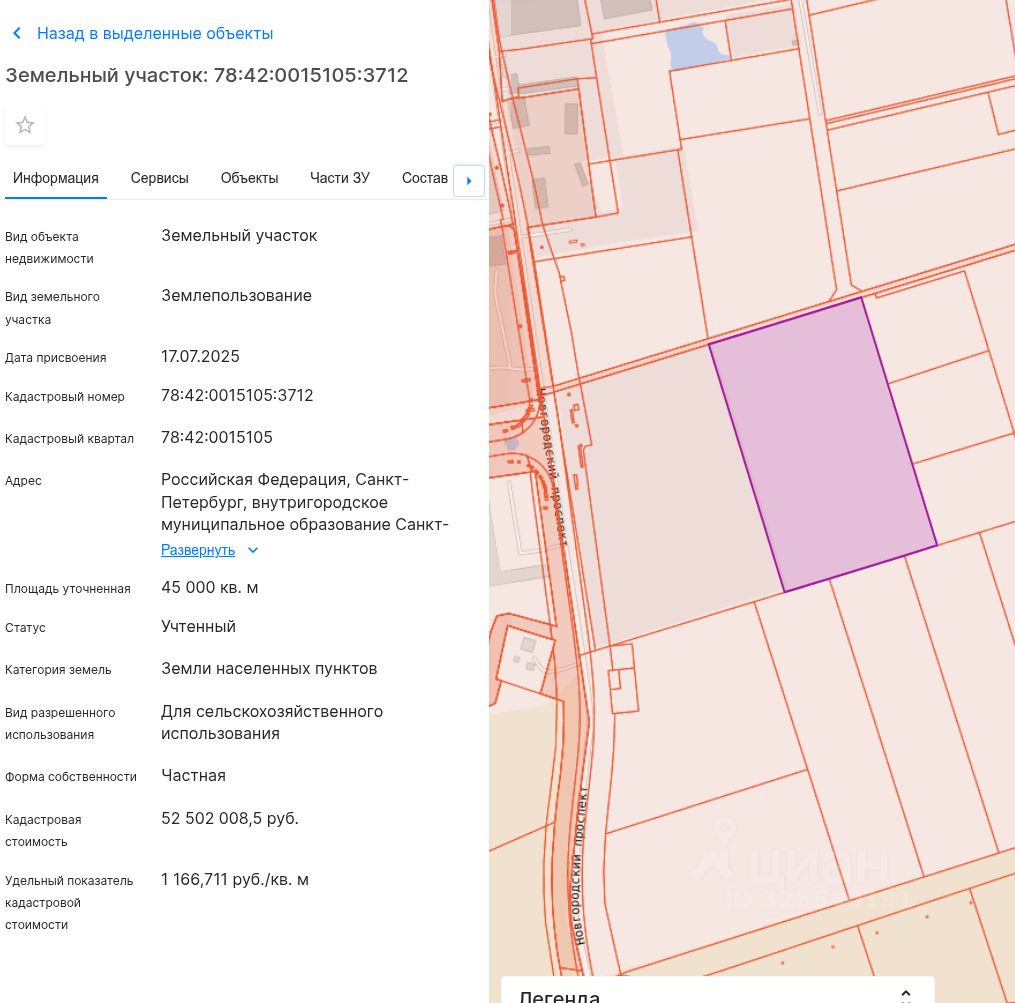This screenshot has width=1015, height=1003.
Task: Select the Объекты tab
Action: click(x=249, y=178)
